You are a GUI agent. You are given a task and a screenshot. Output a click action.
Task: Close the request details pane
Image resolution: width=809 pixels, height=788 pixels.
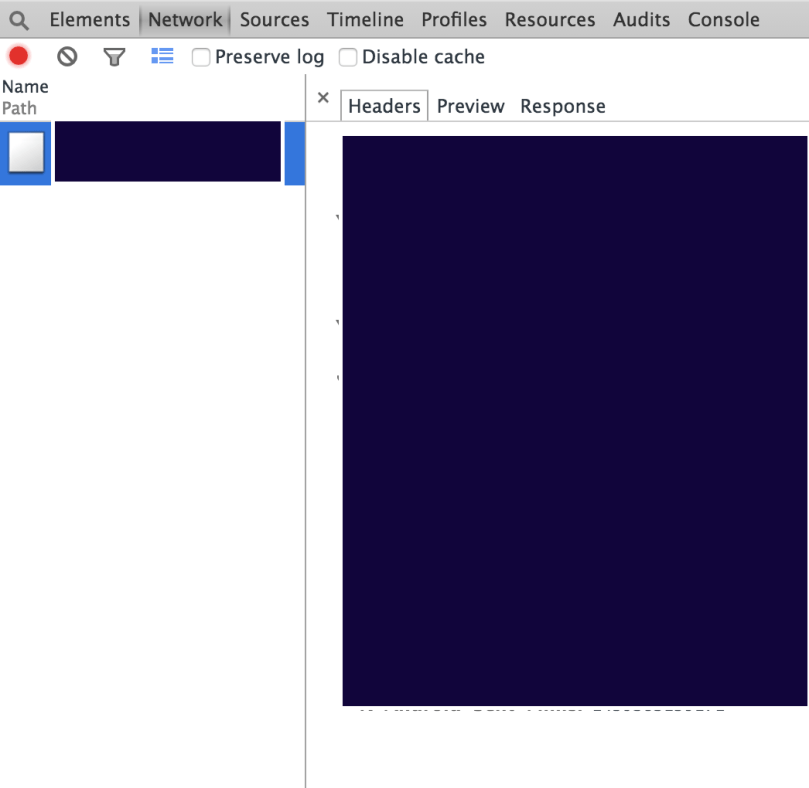pos(323,97)
